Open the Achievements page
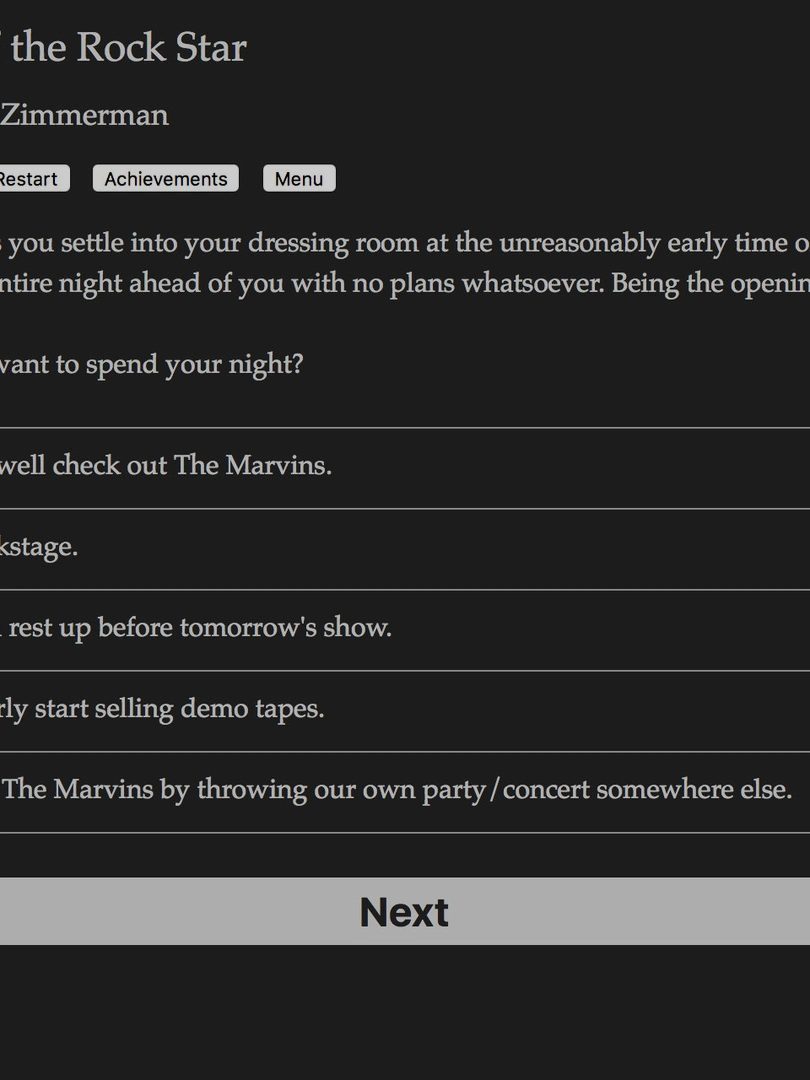810x1080 pixels. point(166,179)
